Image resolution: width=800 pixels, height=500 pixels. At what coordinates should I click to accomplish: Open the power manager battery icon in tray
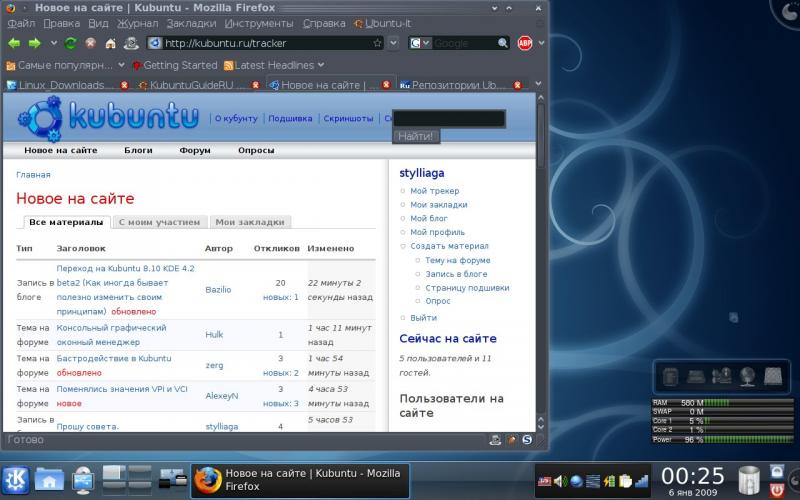[609, 481]
